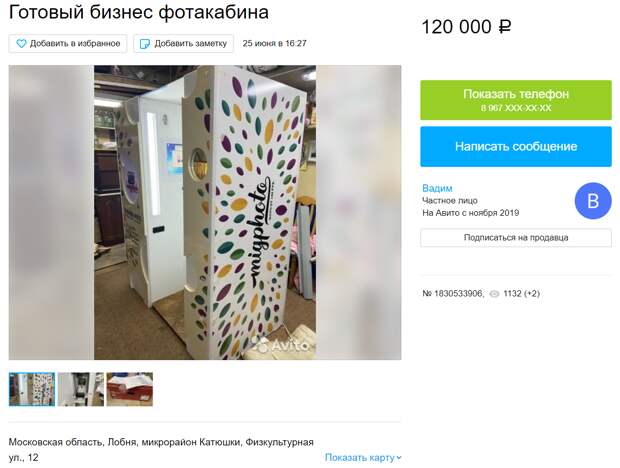
Task: Click Вадим's round avatar with letter В
Action: pos(593,201)
